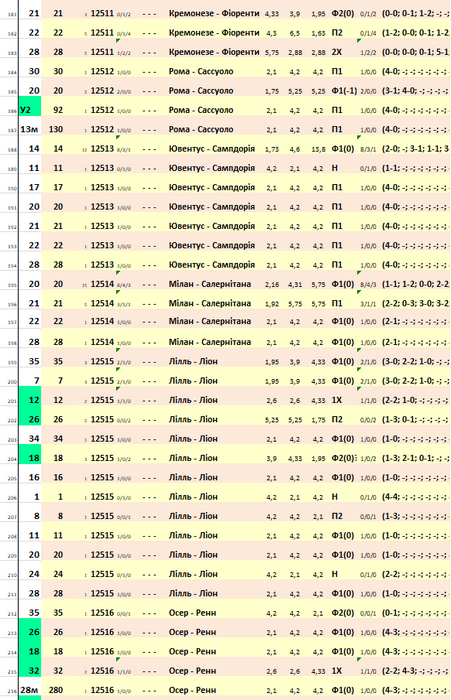Select the first-column cell with value 24
Screen dimensions: 451x700
click(34, 574)
